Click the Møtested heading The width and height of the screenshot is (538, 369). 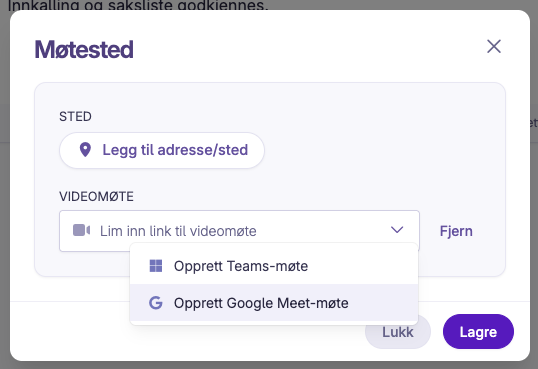[84, 49]
